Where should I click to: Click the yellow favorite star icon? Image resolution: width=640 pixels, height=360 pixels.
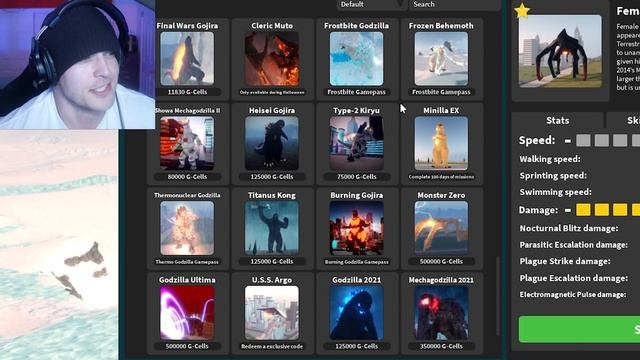click(522, 11)
